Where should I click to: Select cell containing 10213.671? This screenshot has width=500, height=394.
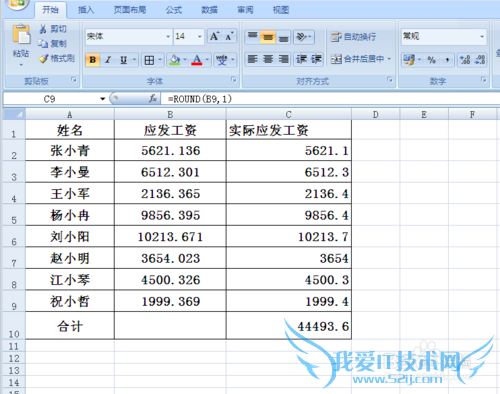click(170, 237)
